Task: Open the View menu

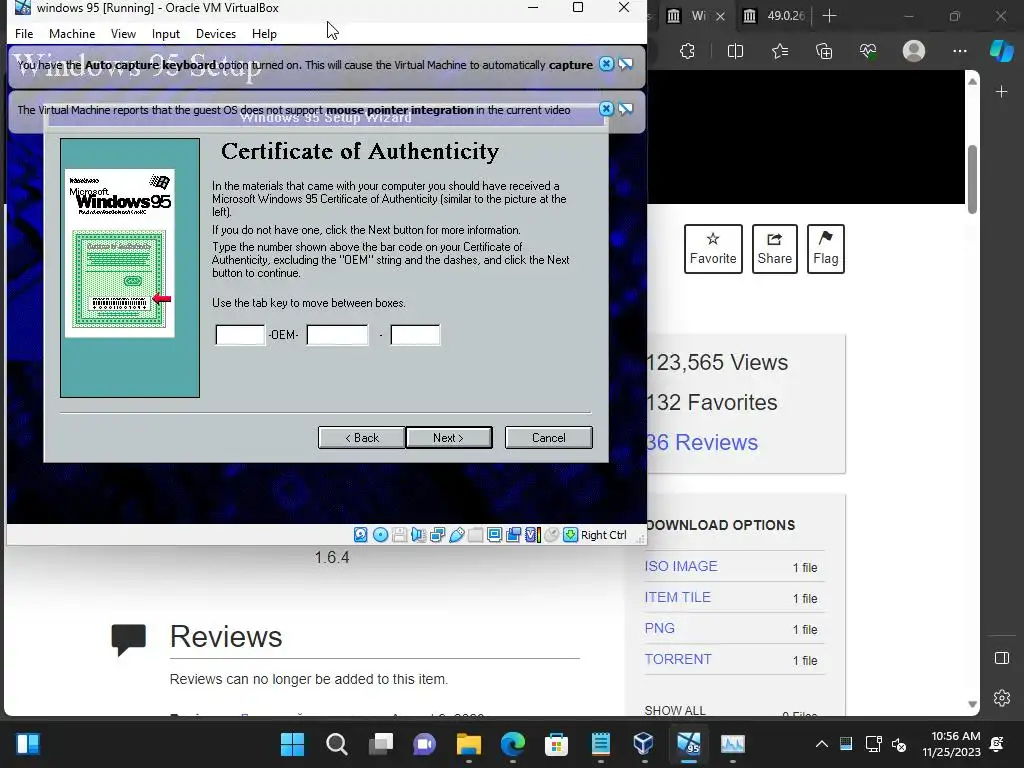Action: [x=123, y=34]
